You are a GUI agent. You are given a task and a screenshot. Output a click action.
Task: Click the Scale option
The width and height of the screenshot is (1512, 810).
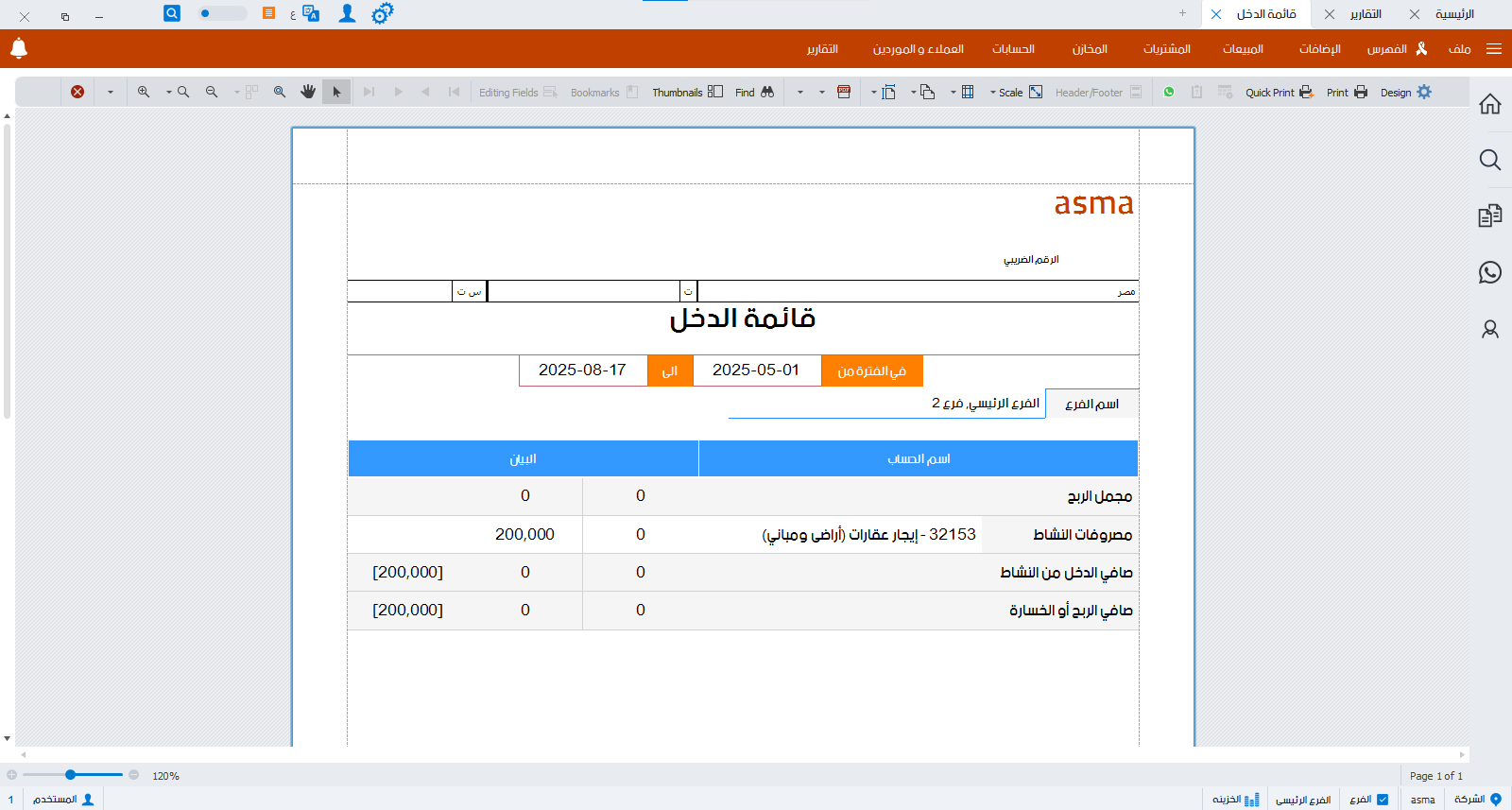(1021, 92)
